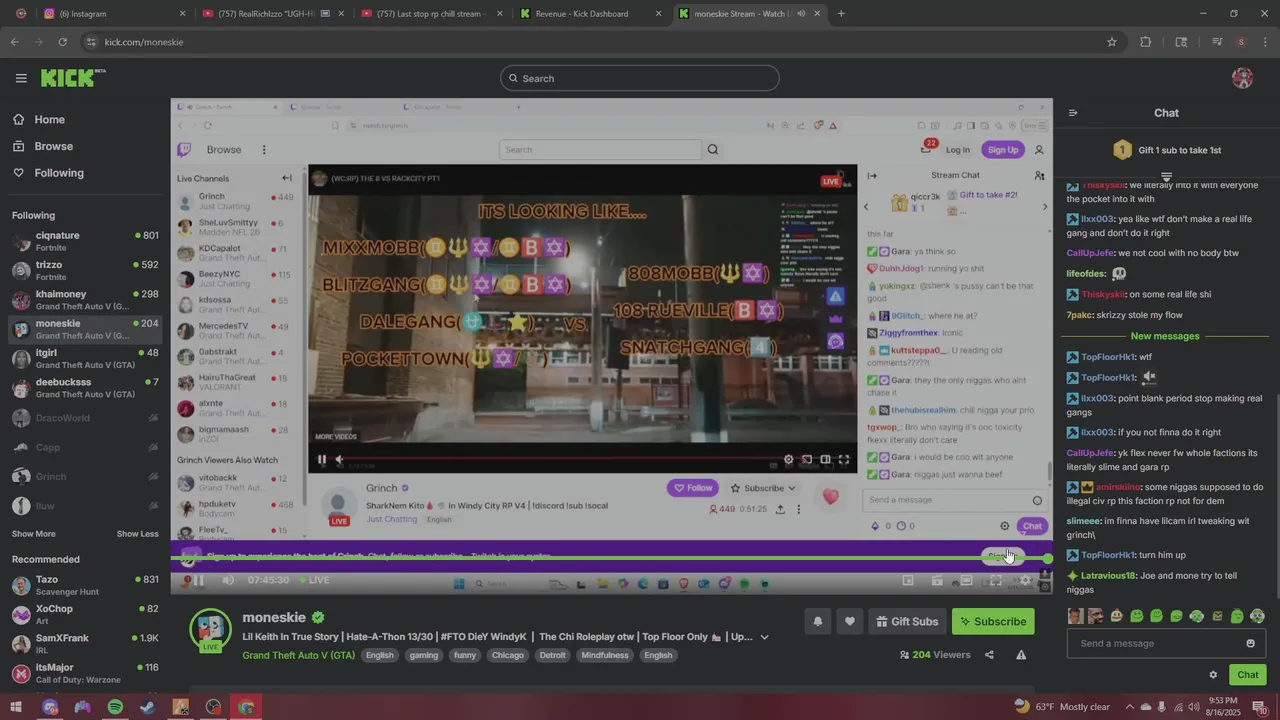1280x720 pixels.
Task: Open khaimoney's channel in sidebar
Action: pos(85,300)
